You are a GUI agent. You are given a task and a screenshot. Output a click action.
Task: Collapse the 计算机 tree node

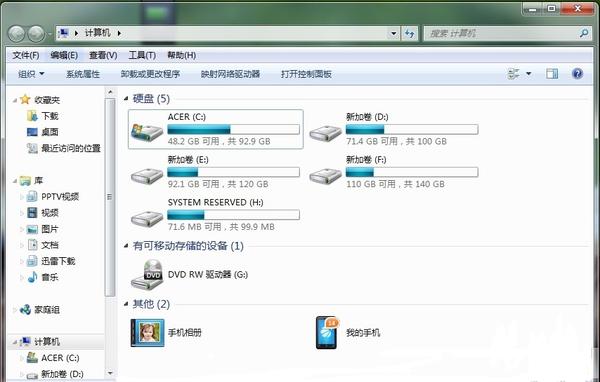tap(15, 342)
